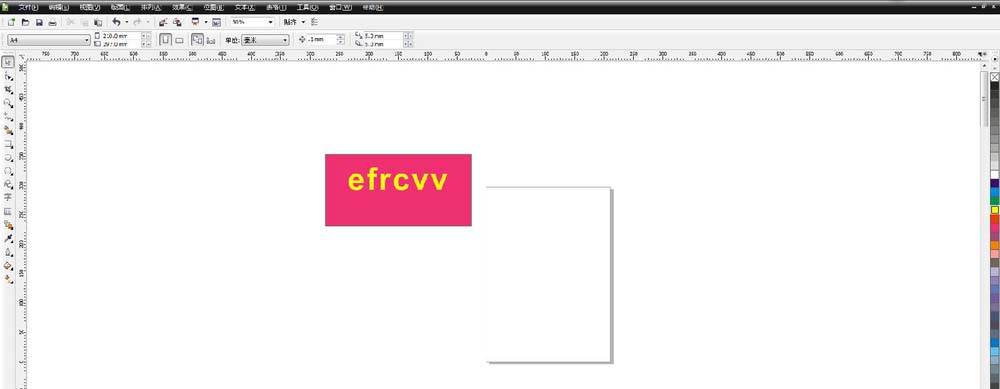The width and height of the screenshot is (1000, 389).
Task: Pick the orange palette swatch
Action: [994, 245]
